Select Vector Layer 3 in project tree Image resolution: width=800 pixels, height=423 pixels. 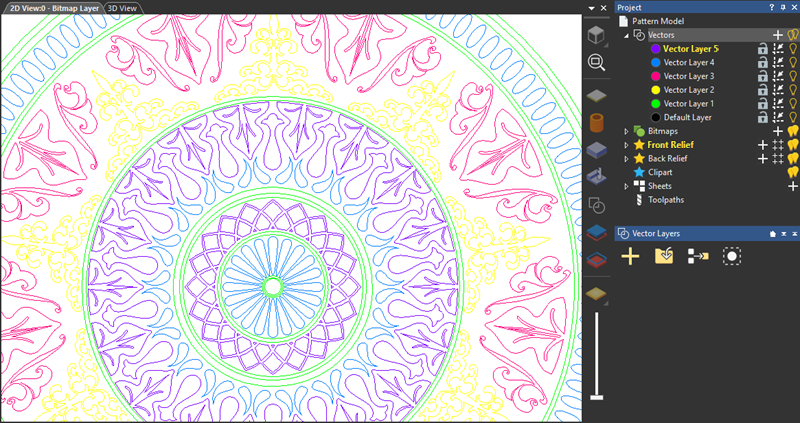click(689, 77)
